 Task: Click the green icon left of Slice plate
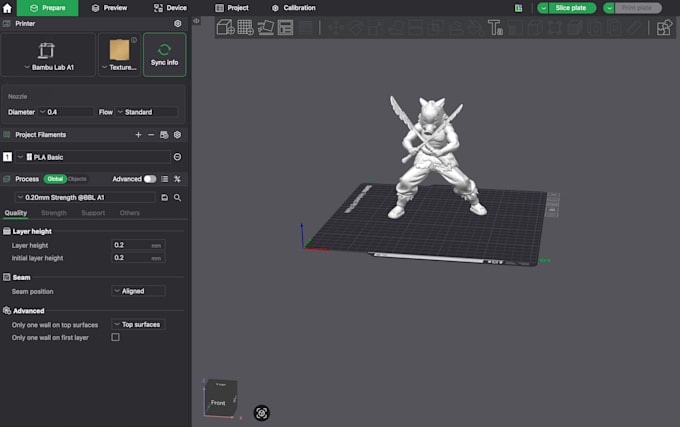tap(518, 8)
